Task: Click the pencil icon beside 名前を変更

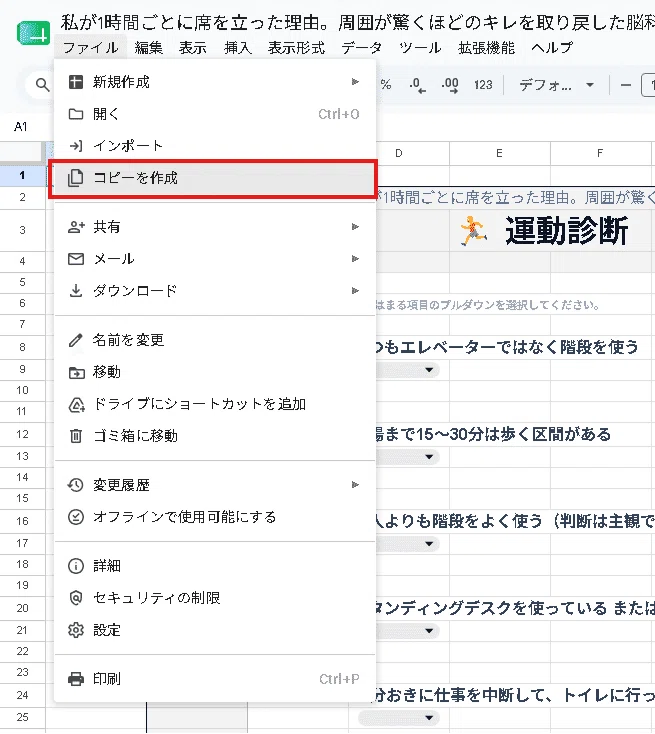Action: coord(76,340)
